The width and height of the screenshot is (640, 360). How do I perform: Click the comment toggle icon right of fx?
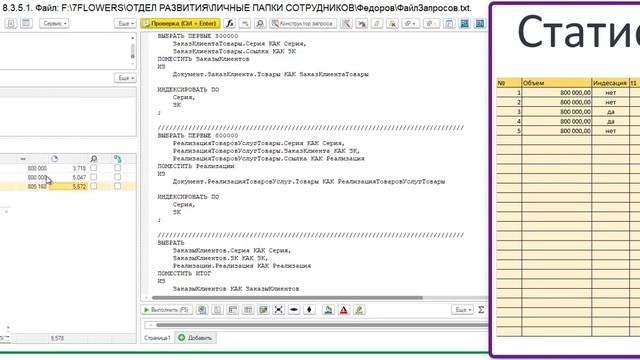coord(245,24)
